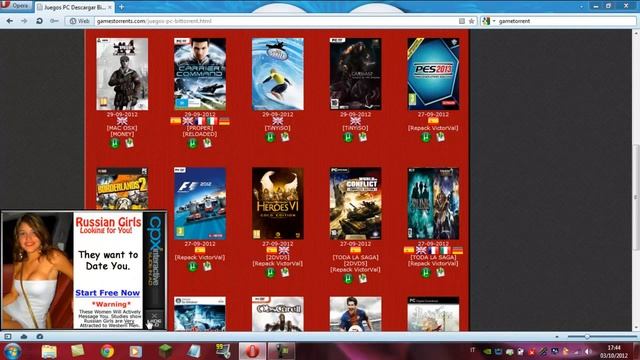Open info sheet icon under Heroes VI
Viewport: 640px width, 360px height.
pyautogui.click(x=285, y=272)
